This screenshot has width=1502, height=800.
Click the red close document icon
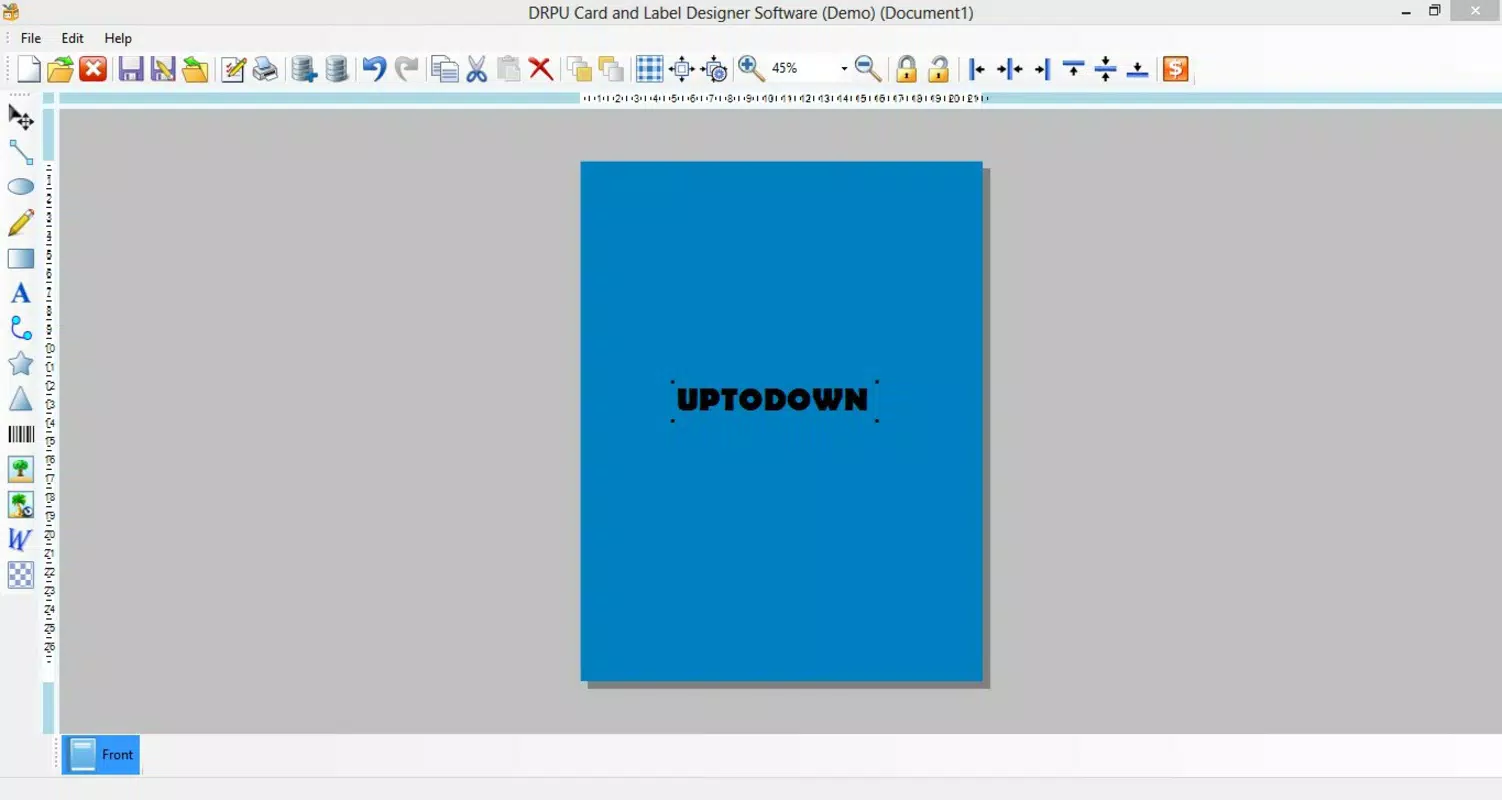coord(93,69)
